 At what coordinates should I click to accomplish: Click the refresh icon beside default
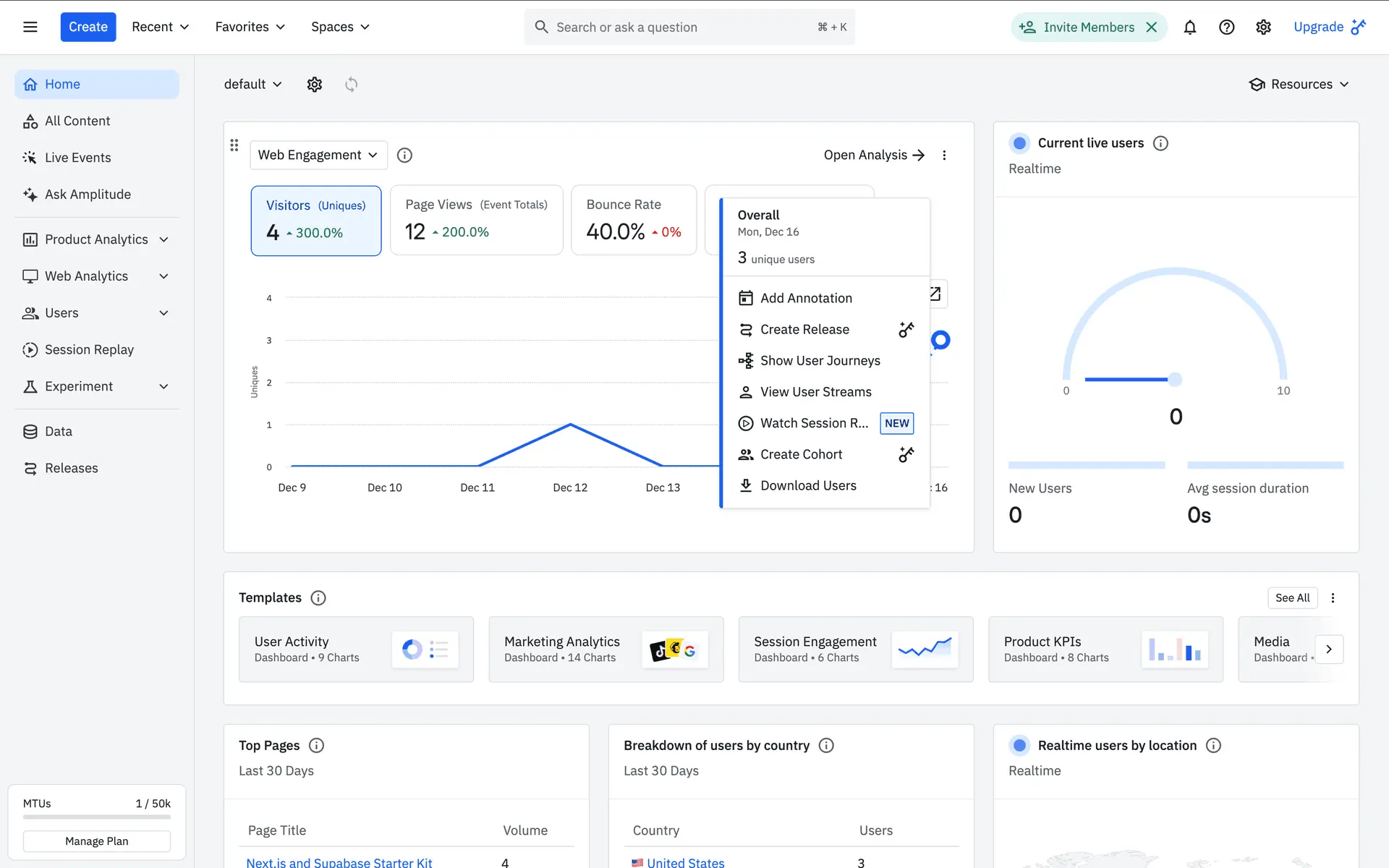[x=351, y=85]
